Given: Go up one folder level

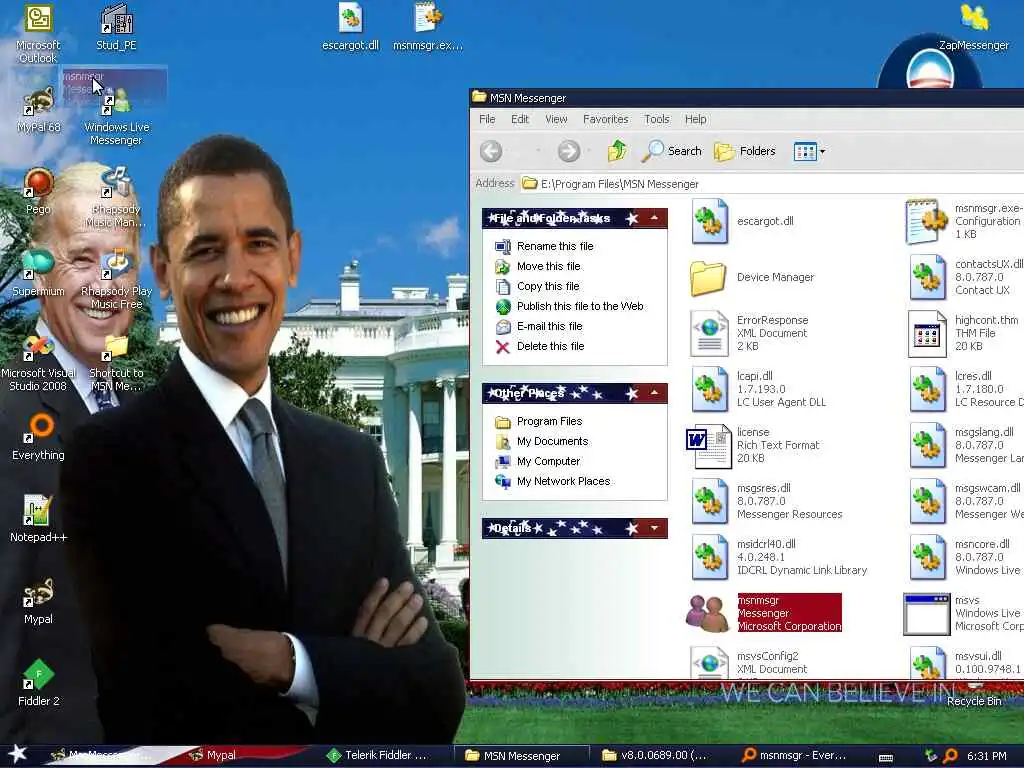Looking at the screenshot, I should (616, 152).
